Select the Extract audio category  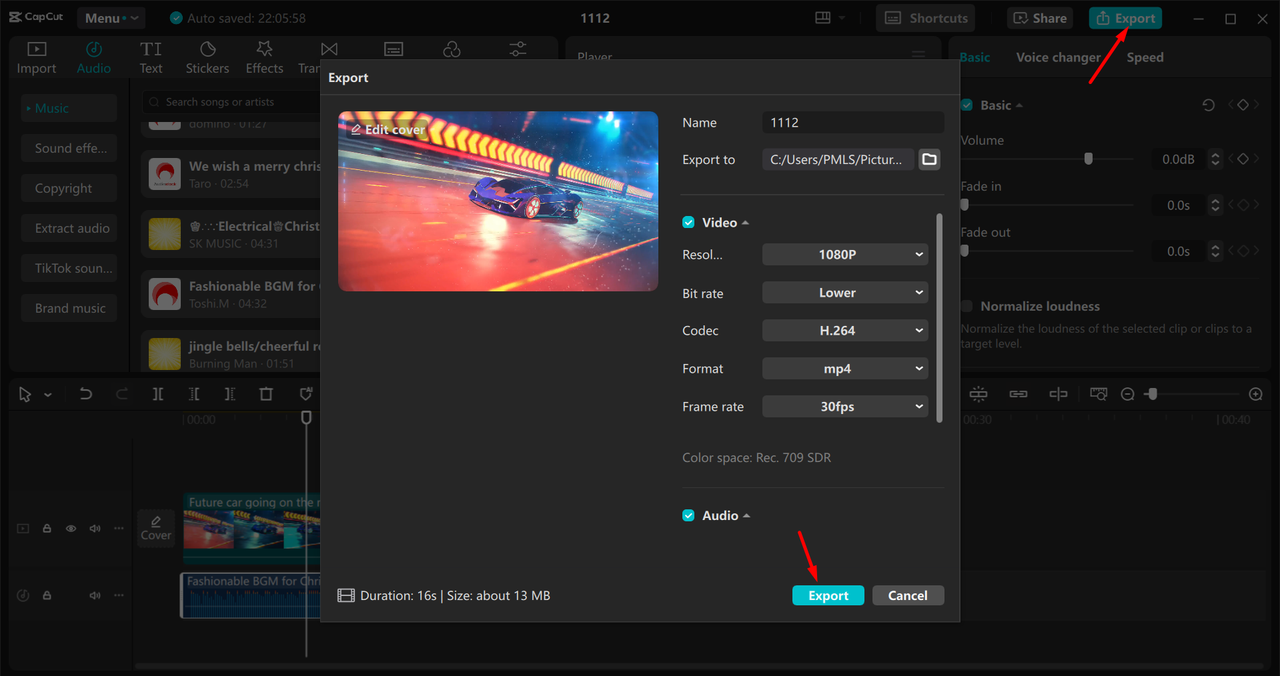click(x=69, y=228)
